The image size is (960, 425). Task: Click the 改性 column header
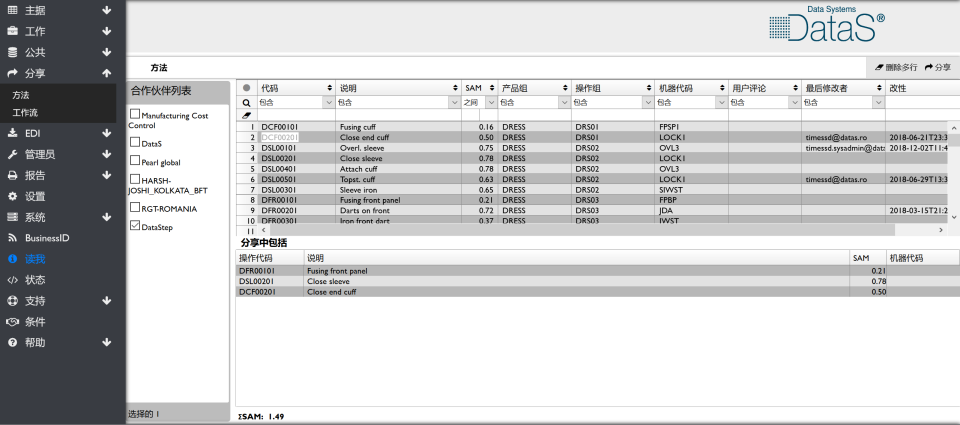tap(923, 88)
